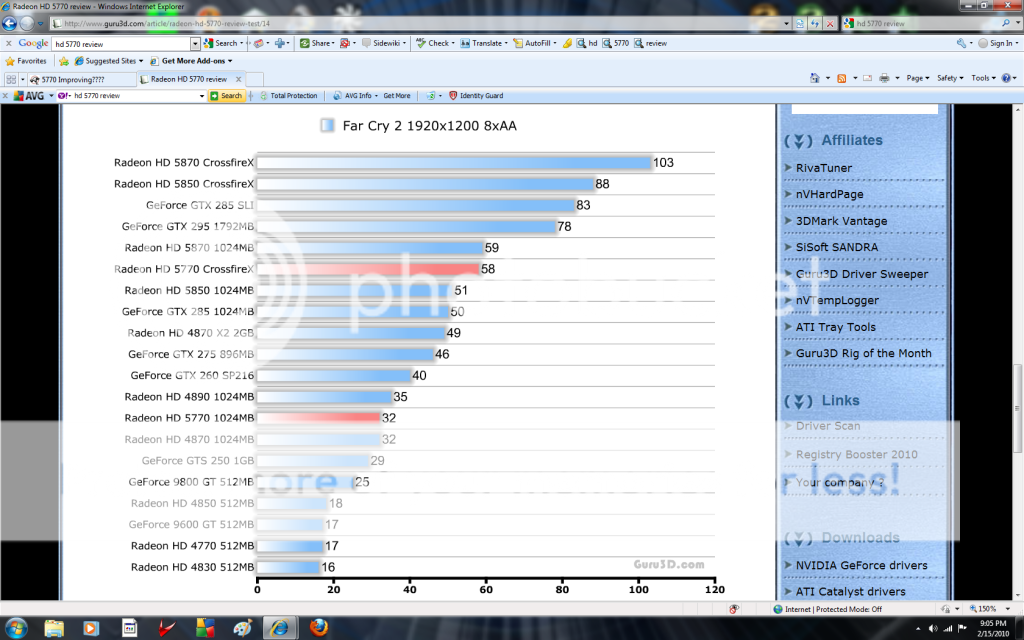Open Windows Explorer folder on the taskbar
The image size is (1024, 640).
click(54, 628)
